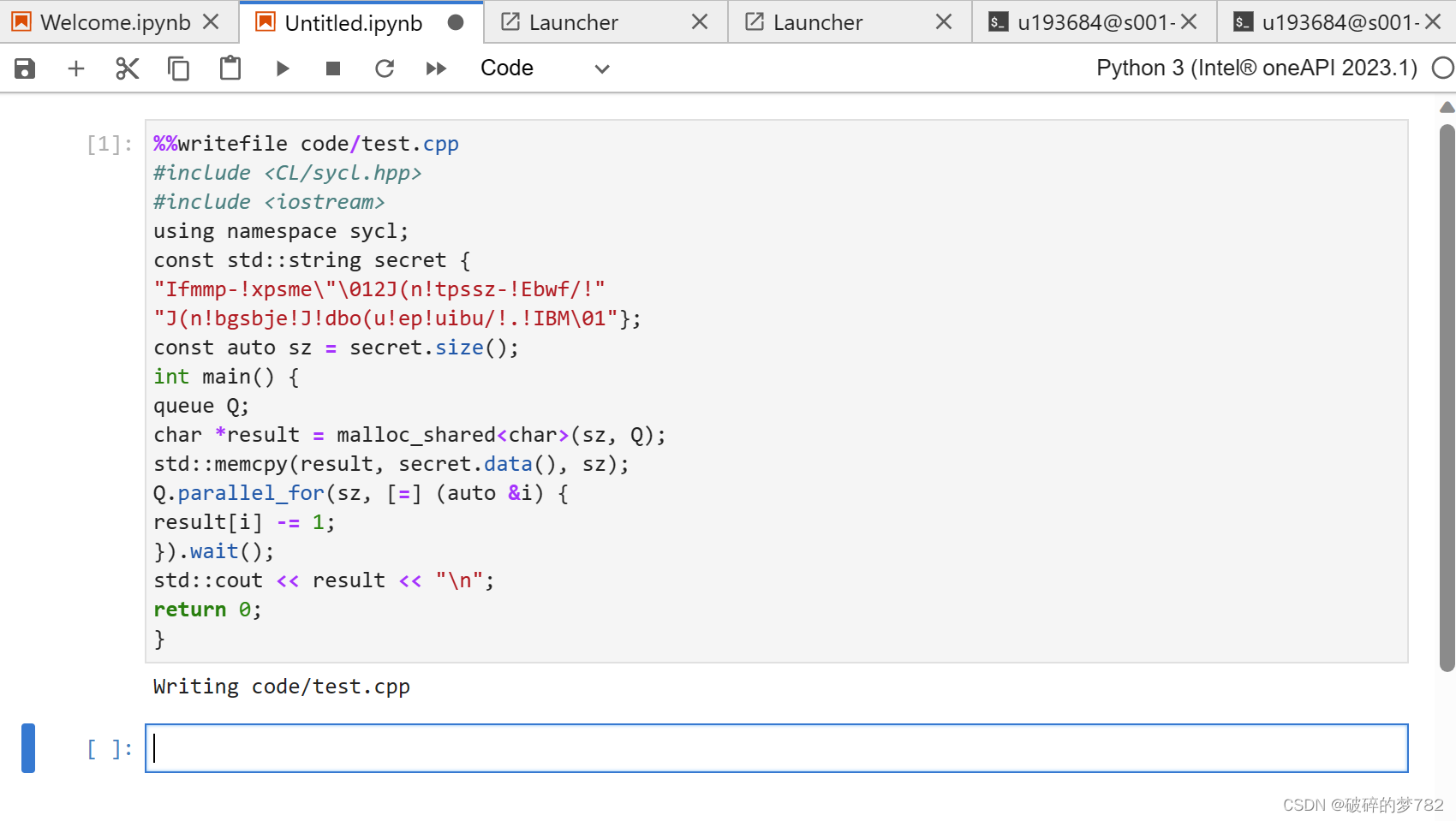The height and width of the screenshot is (821, 1456).
Task: Interrupt the kernel with stop button
Action: point(333,68)
